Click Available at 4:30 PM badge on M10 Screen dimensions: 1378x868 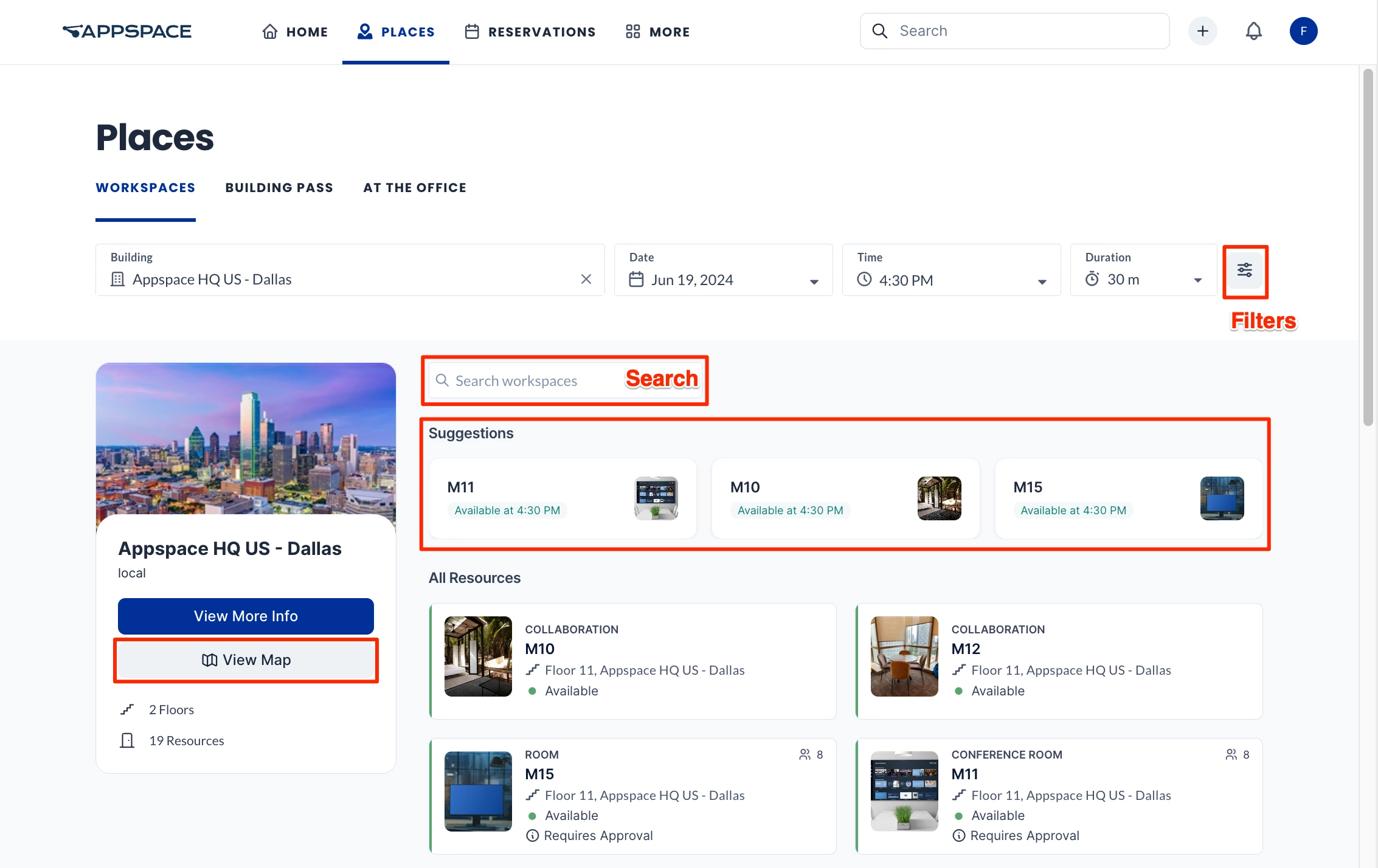click(790, 511)
